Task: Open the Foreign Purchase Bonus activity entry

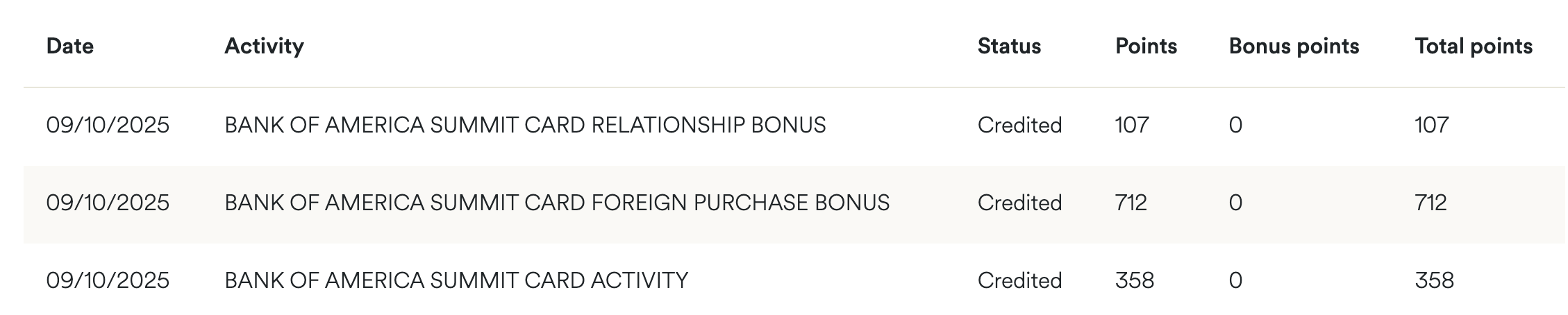Action: click(557, 203)
